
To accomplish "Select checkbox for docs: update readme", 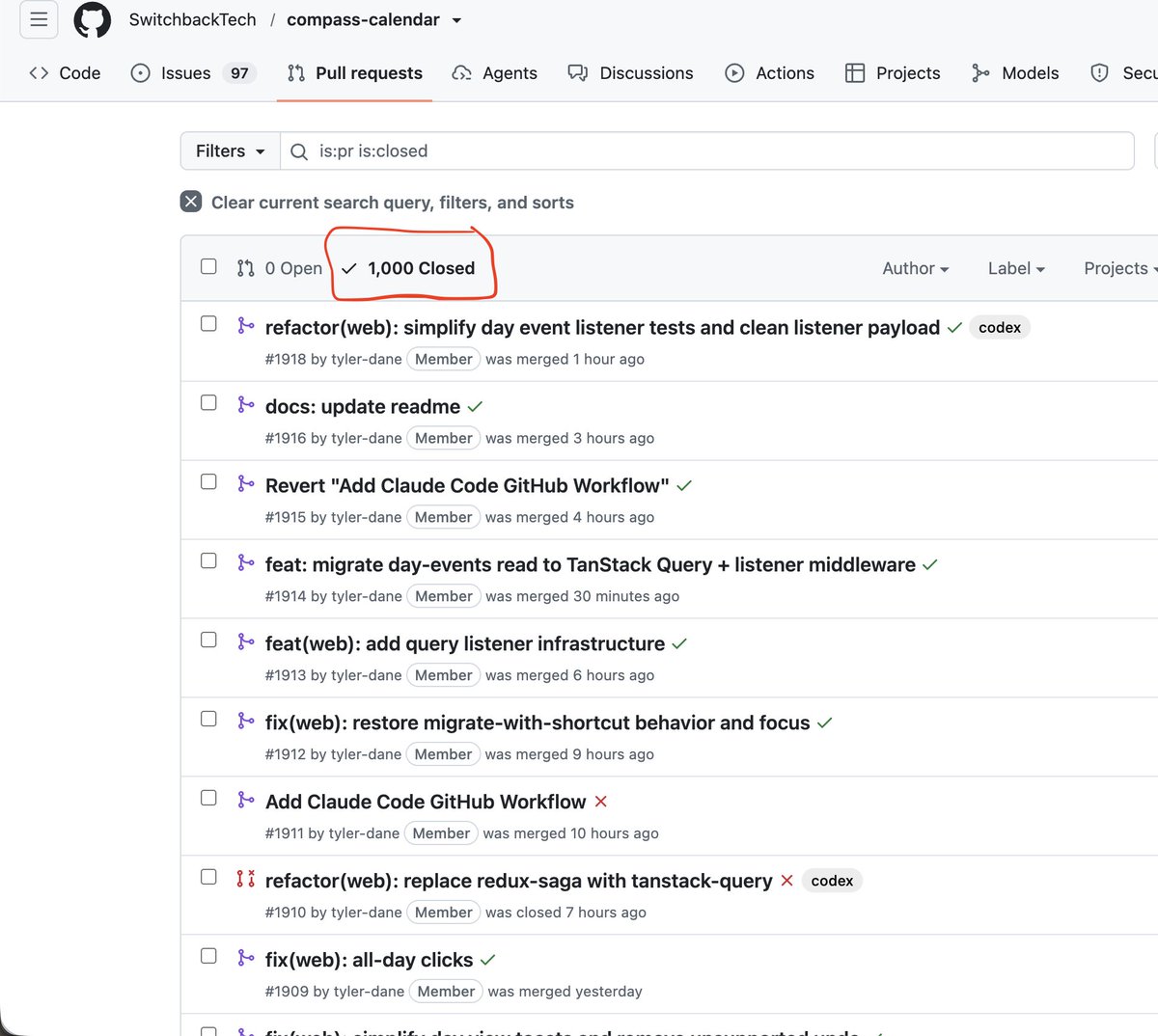I will [208, 402].
